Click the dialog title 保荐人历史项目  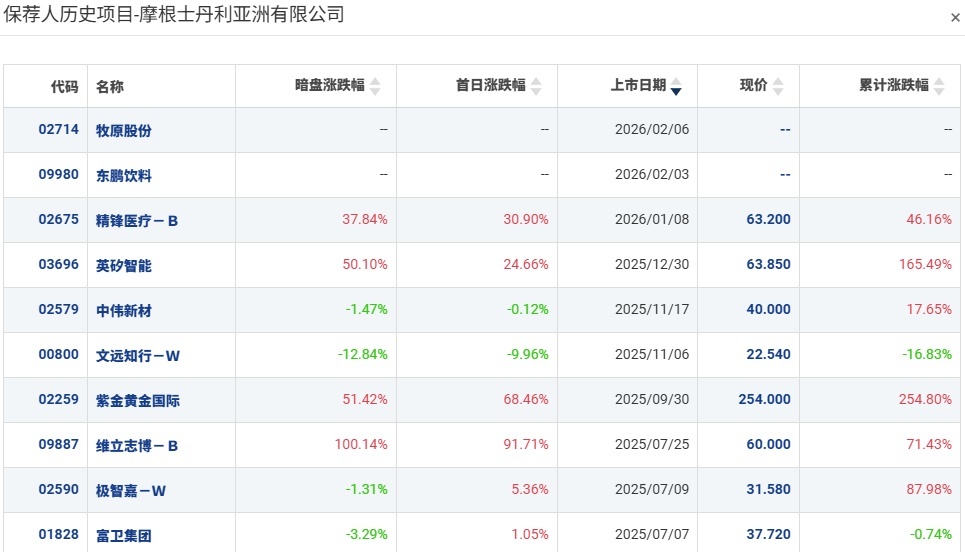click(x=68, y=14)
